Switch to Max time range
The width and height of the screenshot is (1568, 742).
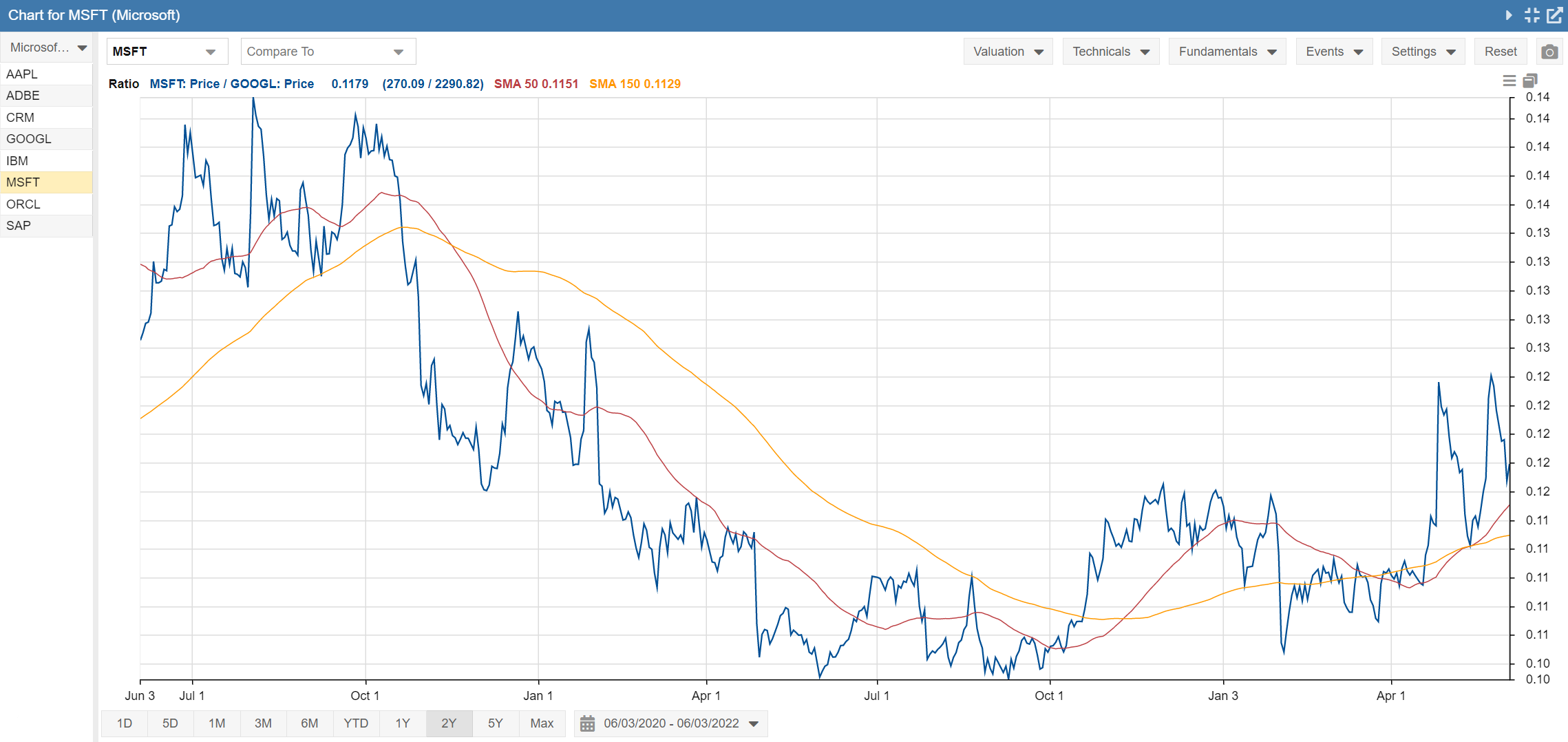(x=542, y=723)
